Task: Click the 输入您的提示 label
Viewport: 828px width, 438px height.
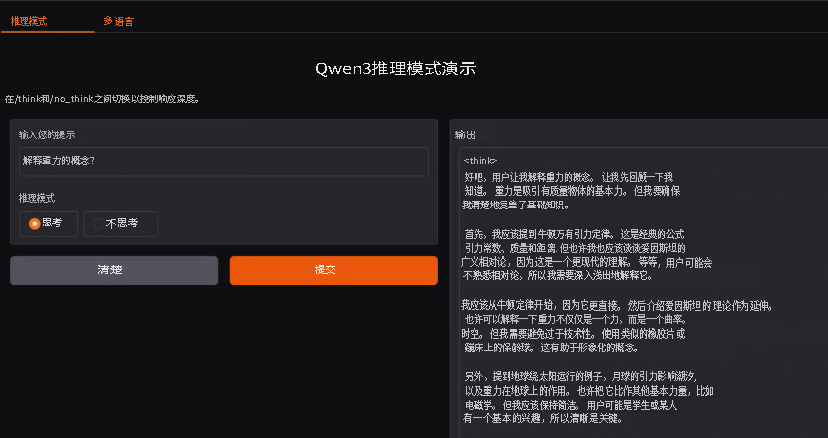Action: [47, 135]
